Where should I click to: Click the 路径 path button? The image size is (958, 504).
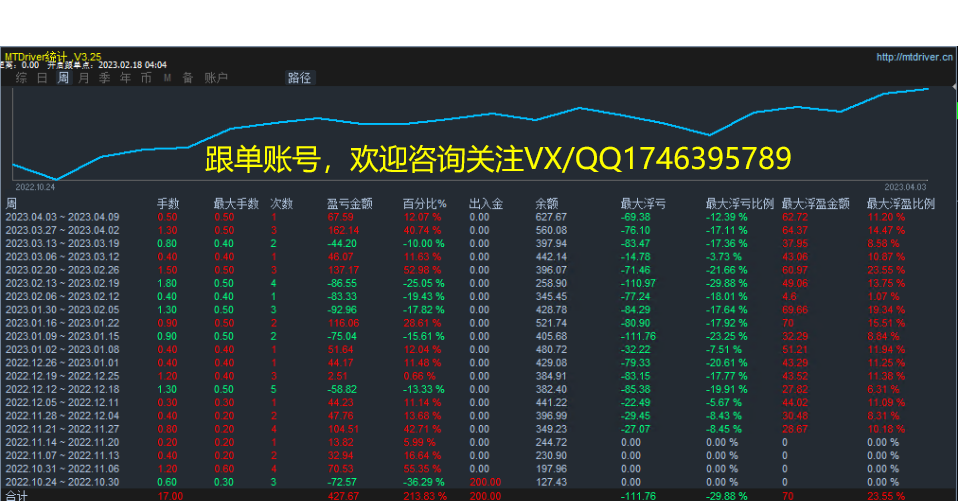(x=299, y=78)
